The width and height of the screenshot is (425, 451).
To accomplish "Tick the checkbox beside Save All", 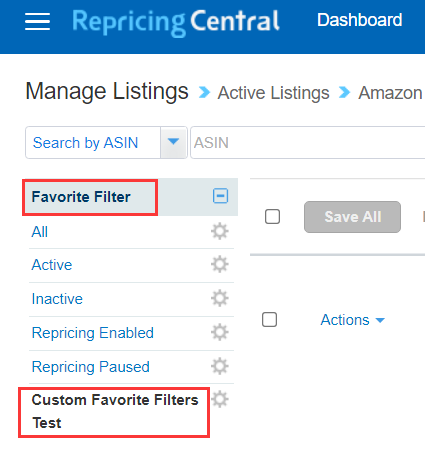I will (272, 217).
